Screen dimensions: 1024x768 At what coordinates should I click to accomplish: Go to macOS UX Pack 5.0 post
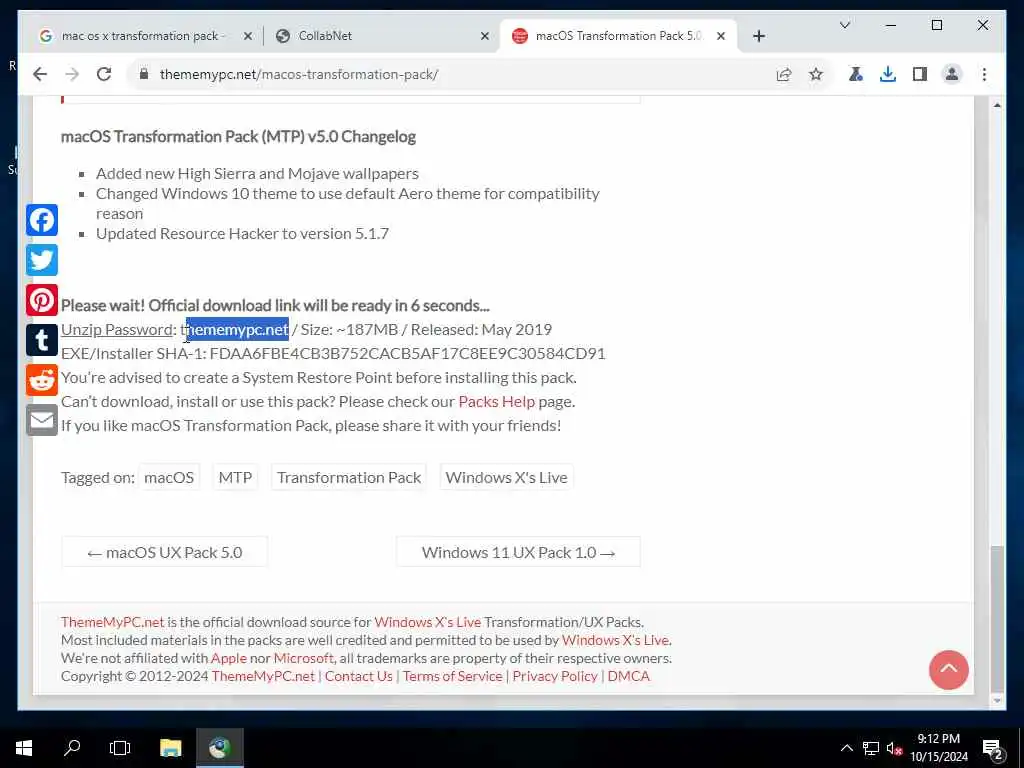[165, 552]
